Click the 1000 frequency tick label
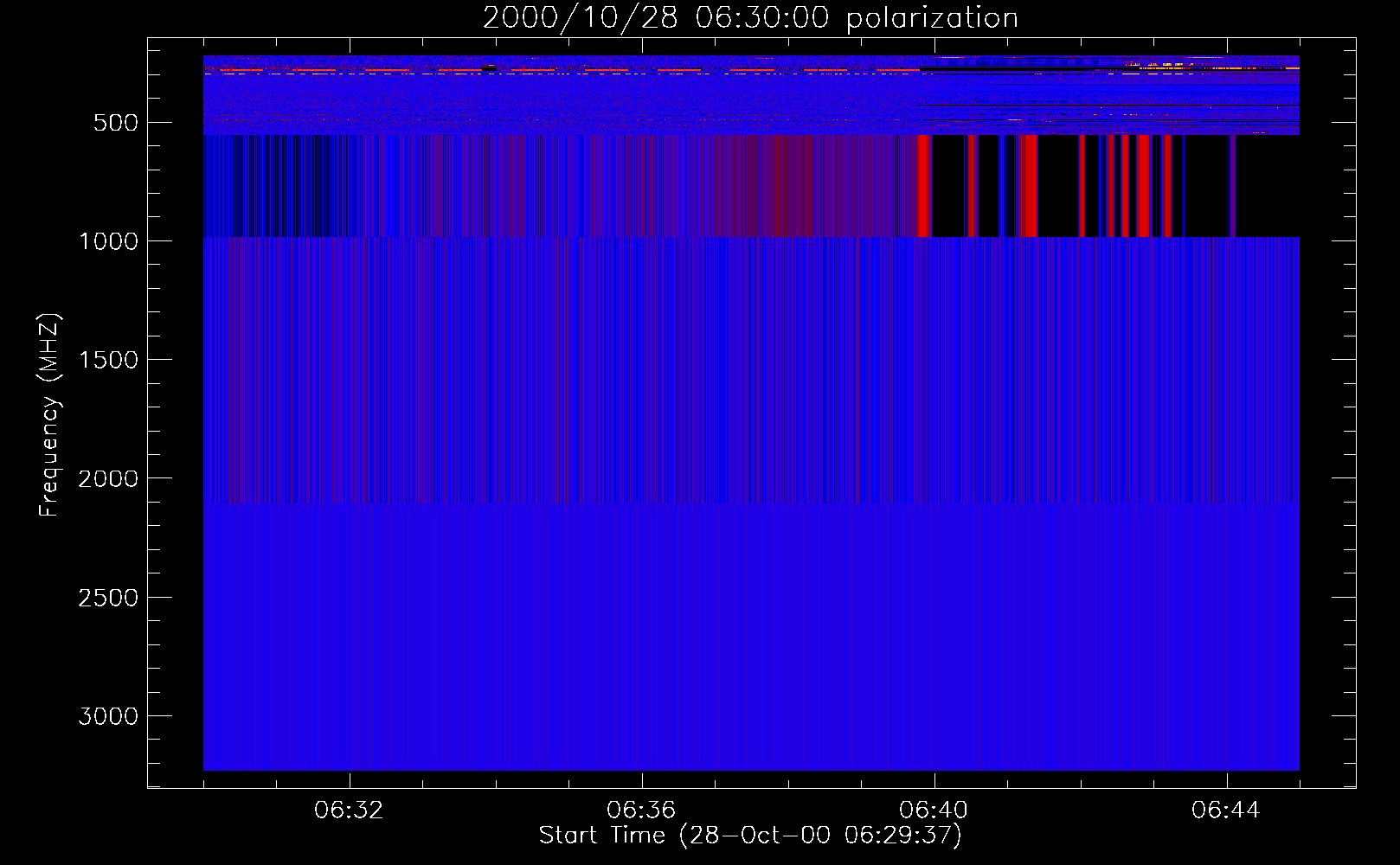The height and width of the screenshot is (865, 1400). pos(108,241)
